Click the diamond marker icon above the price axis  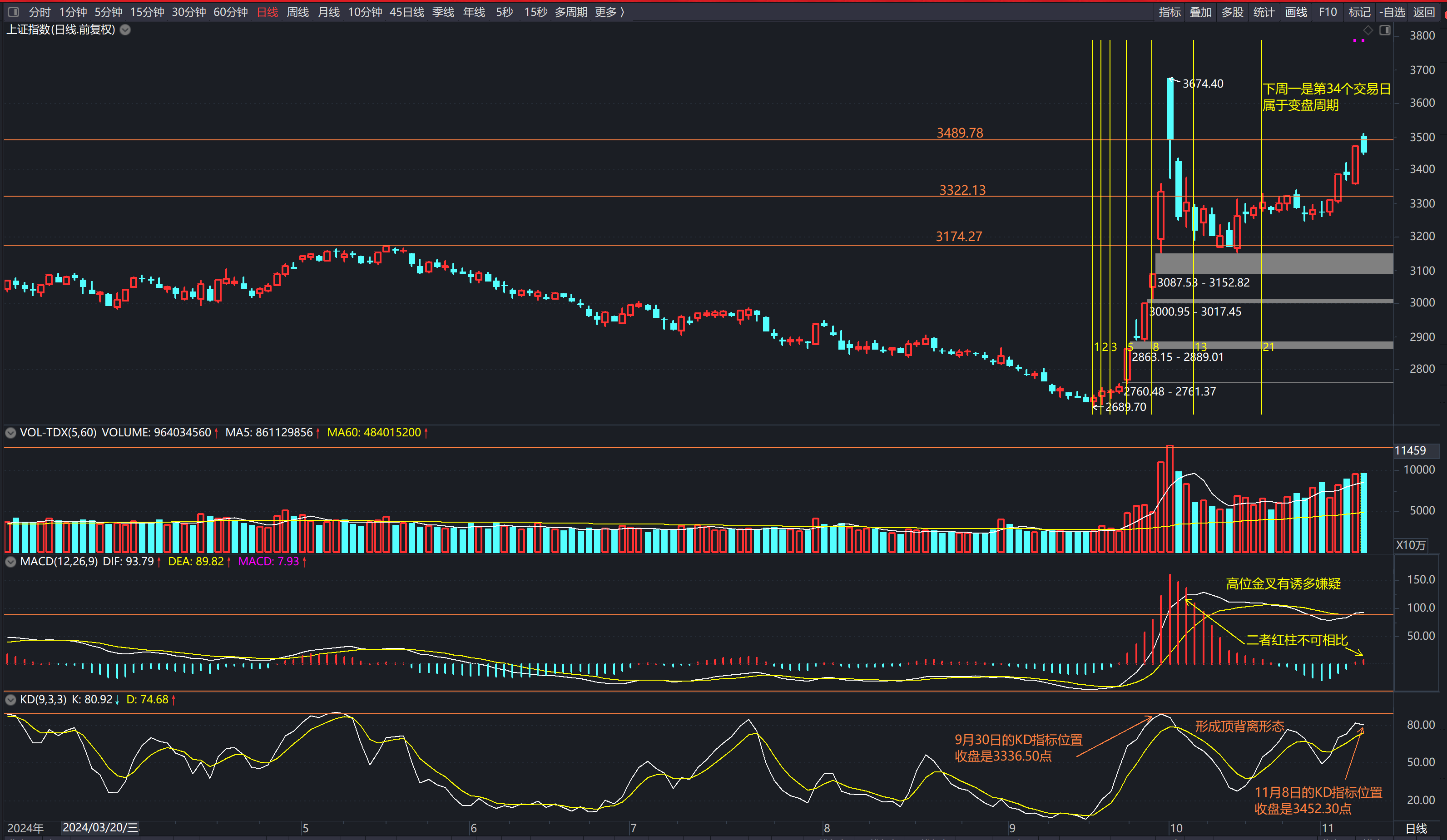[1368, 30]
